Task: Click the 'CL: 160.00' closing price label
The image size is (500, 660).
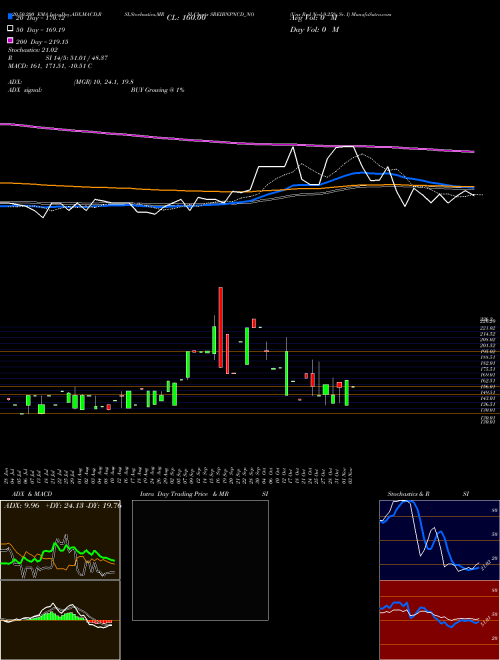Action: 186,18
